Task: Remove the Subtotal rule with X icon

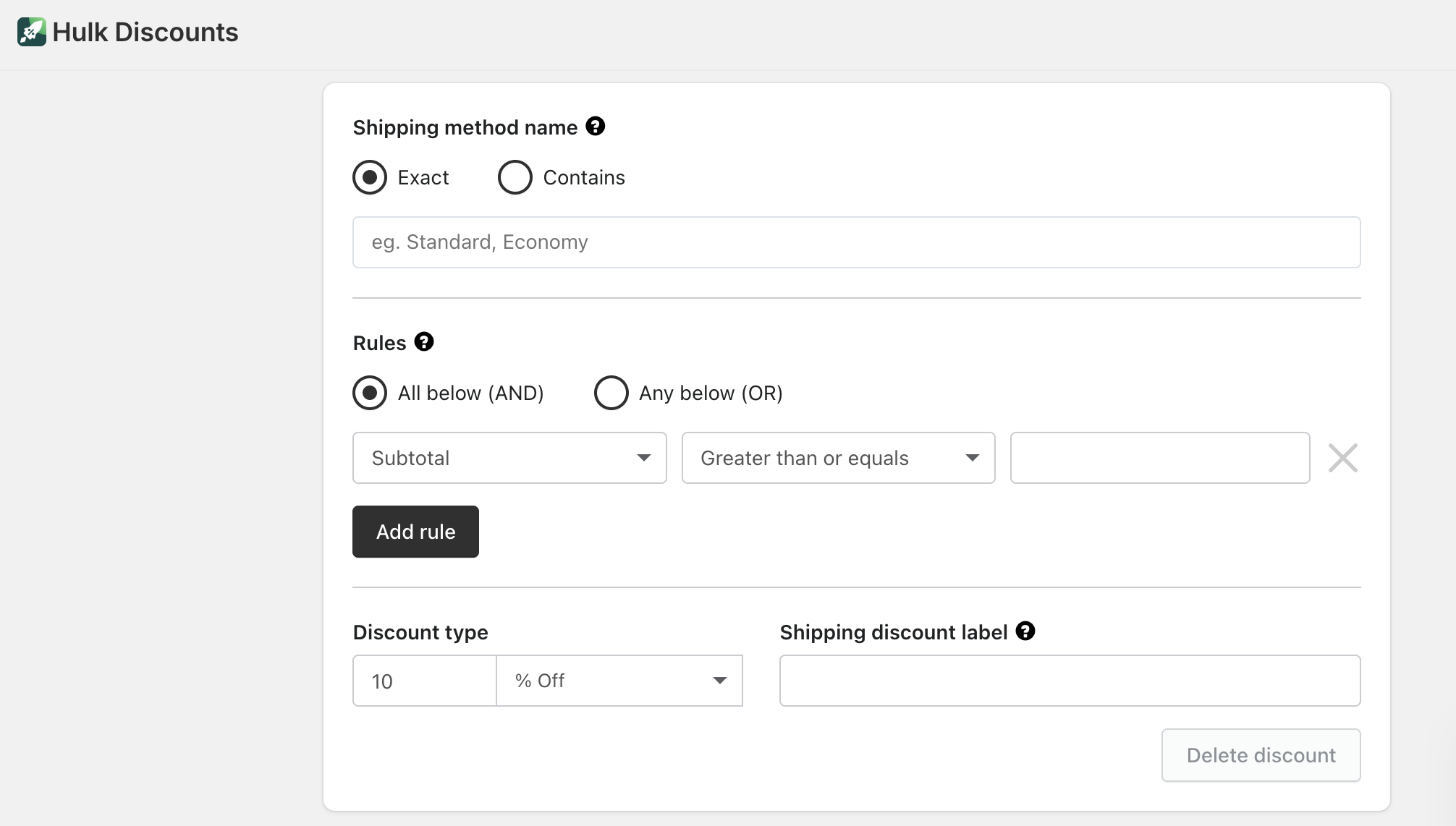Action: (x=1342, y=458)
